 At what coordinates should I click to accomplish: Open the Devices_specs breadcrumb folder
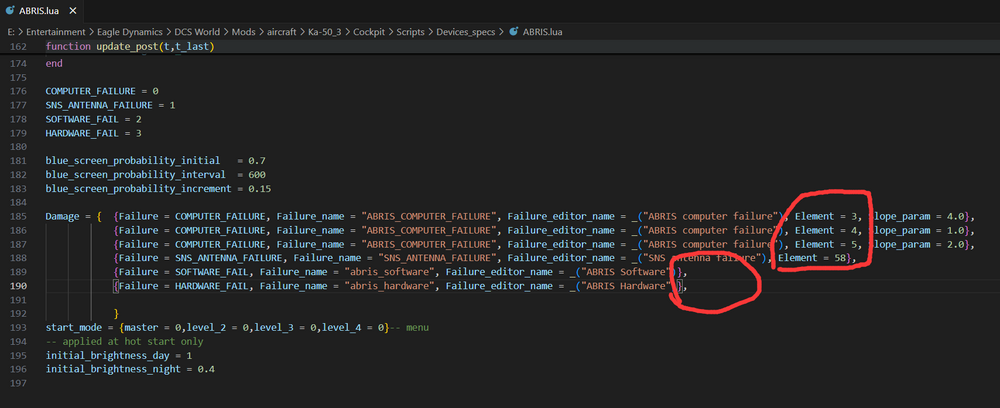tap(466, 32)
